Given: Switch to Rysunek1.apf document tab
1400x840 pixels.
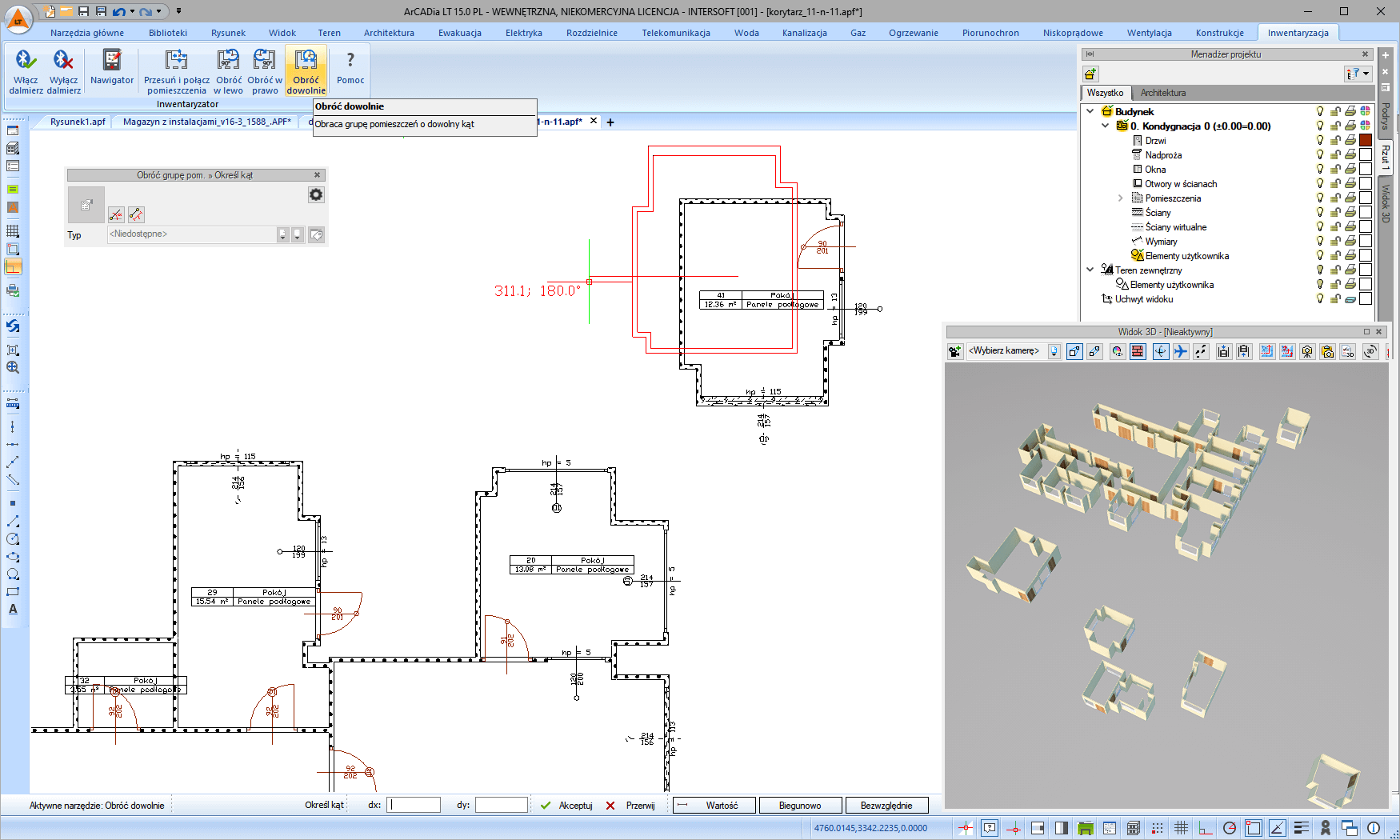Looking at the screenshot, I should (78, 122).
